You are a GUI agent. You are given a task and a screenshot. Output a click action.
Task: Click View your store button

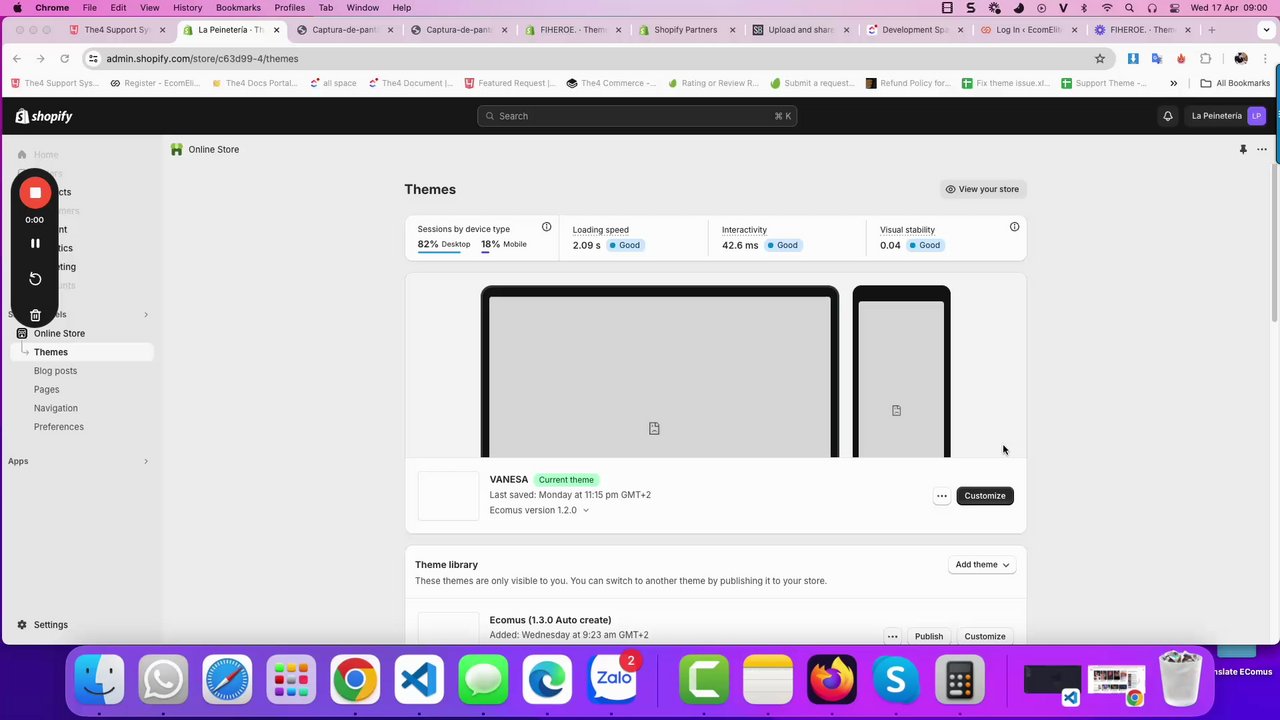click(x=982, y=189)
